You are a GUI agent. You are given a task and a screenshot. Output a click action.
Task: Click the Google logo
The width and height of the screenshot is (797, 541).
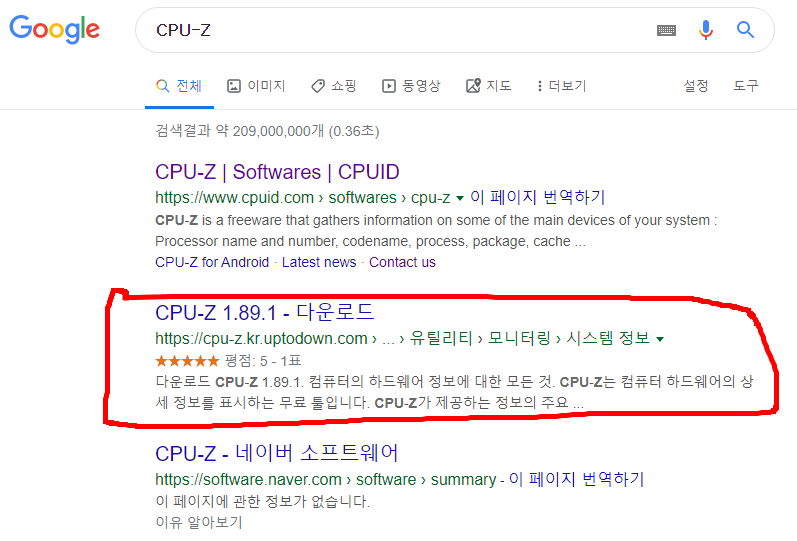point(54,29)
